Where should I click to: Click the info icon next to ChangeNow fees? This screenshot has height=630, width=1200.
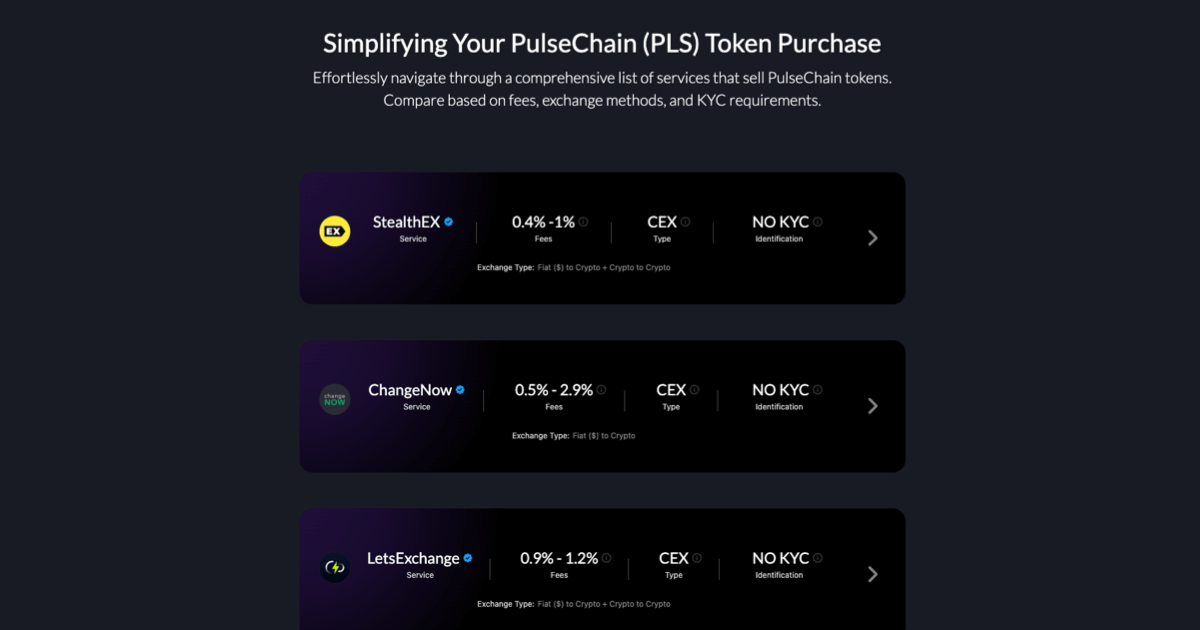[600, 389]
